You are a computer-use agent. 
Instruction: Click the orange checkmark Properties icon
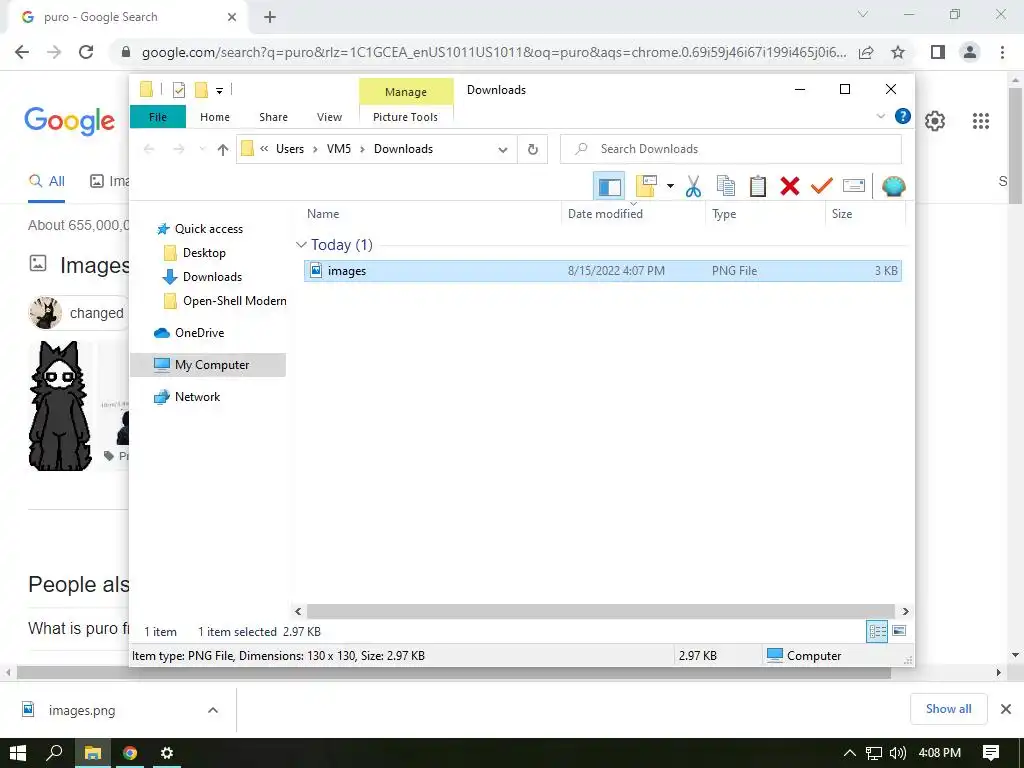(822, 186)
